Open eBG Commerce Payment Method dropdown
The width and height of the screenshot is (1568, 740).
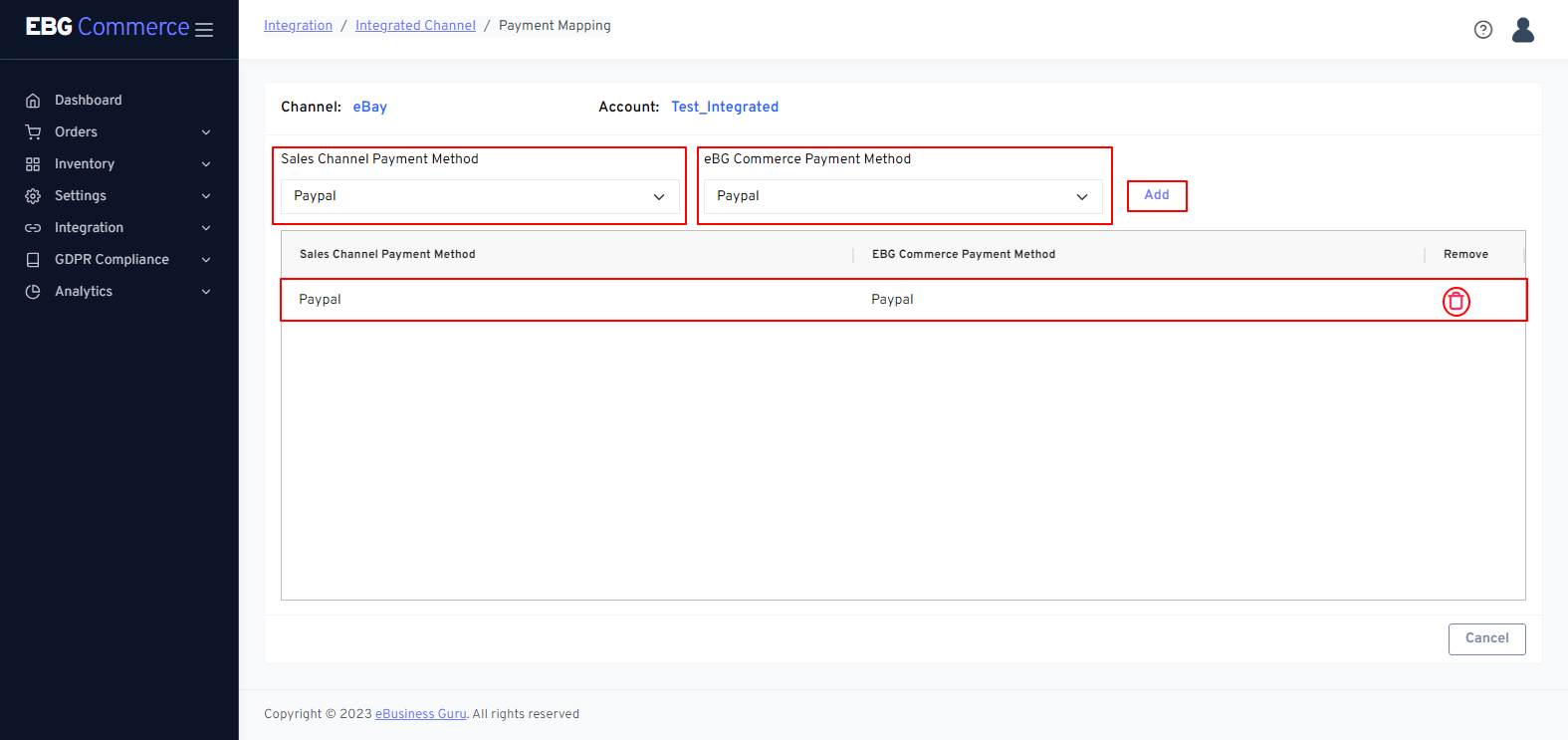tap(902, 196)
